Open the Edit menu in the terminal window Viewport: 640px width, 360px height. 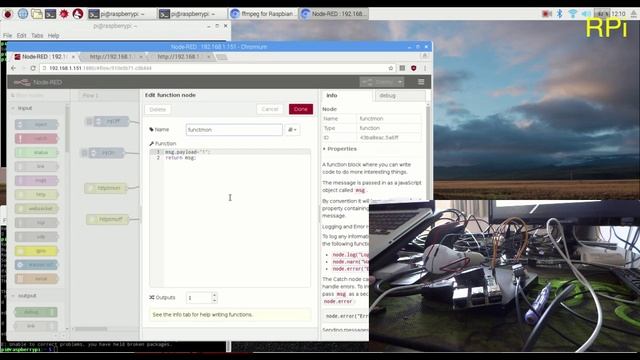point(21,36)
